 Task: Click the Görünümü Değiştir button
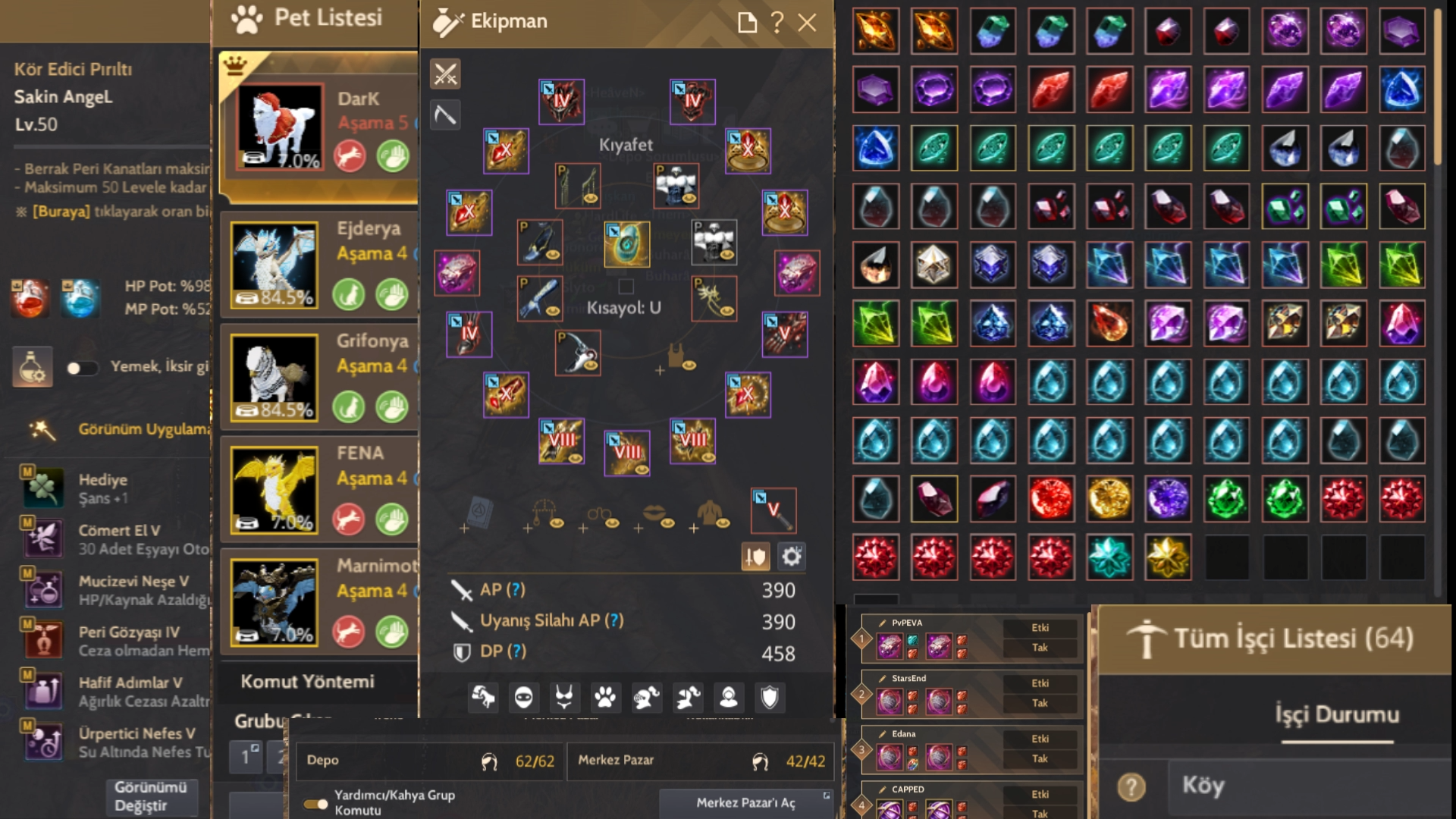coord(150,796)
